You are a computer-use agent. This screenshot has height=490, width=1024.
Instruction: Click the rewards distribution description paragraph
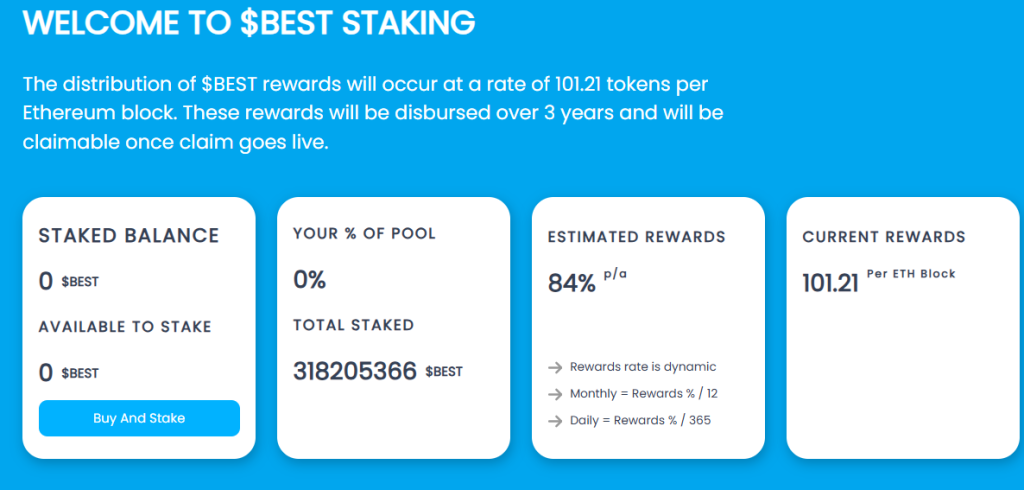click(x=372, y=113)
